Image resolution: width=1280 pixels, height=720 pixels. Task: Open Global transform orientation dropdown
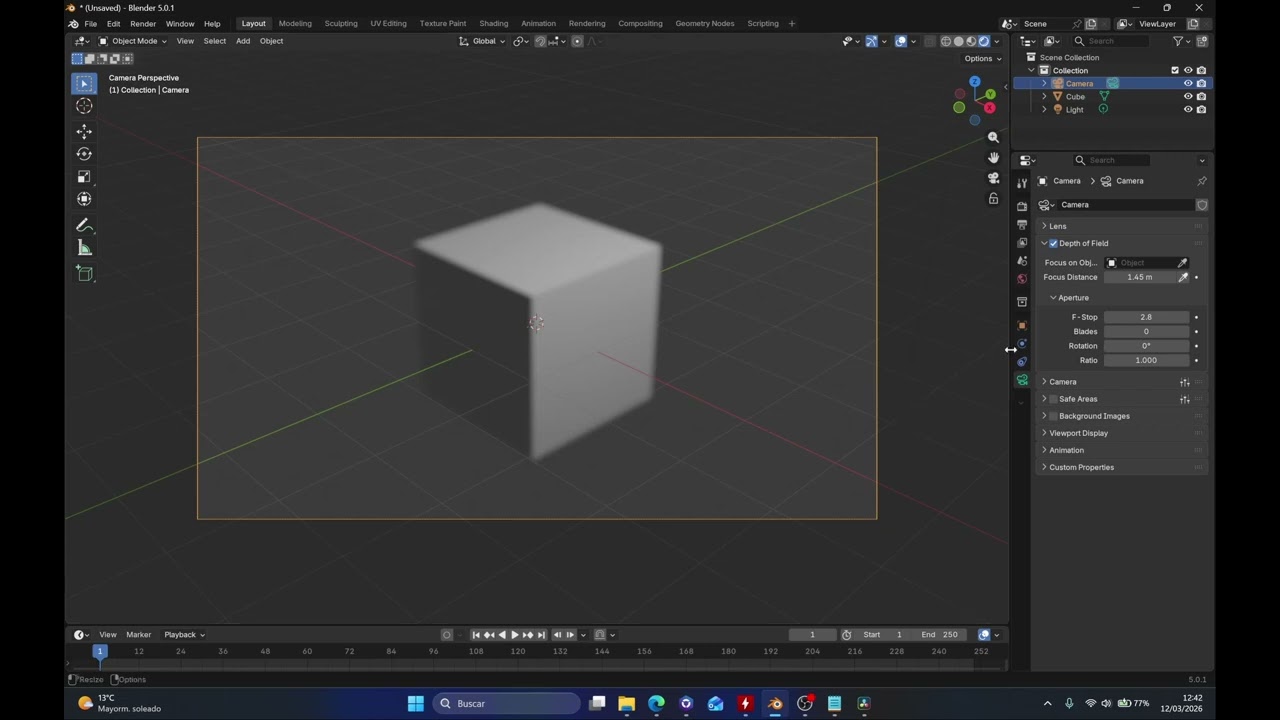[x=483, y=41]
